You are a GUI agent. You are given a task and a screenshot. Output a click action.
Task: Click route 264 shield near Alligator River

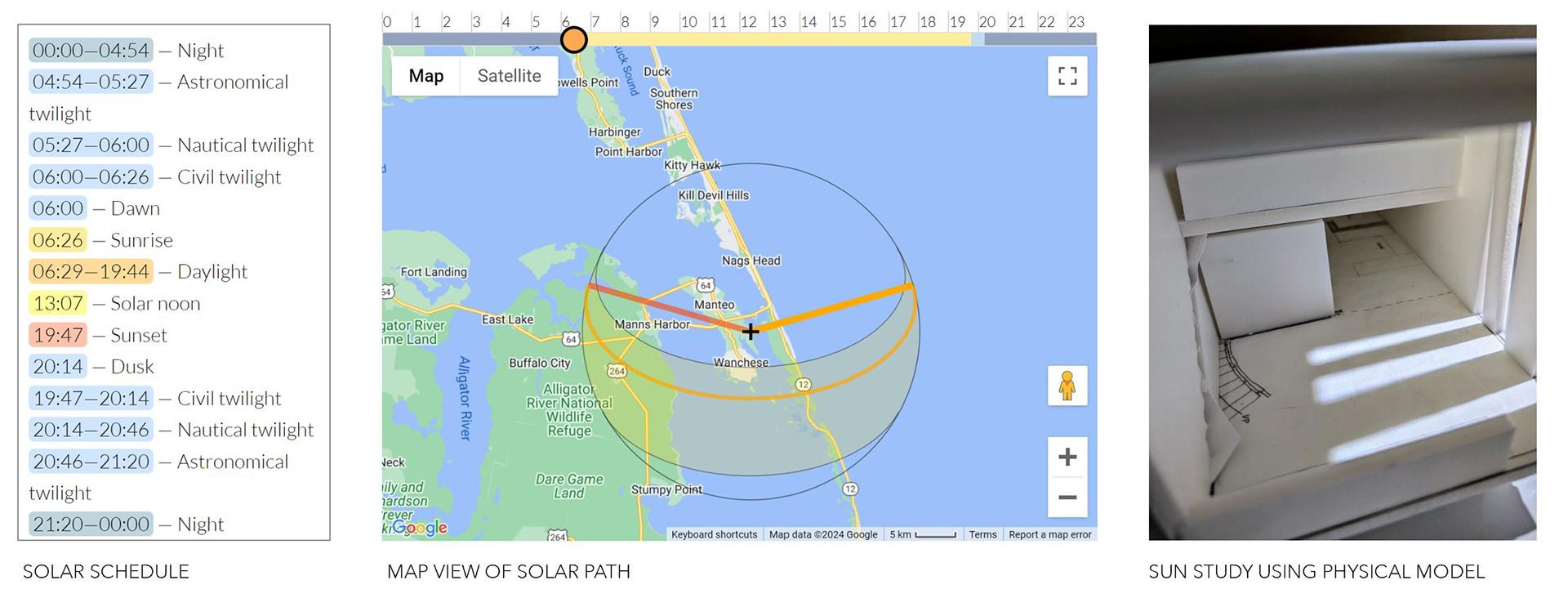[x=617, y=371]
